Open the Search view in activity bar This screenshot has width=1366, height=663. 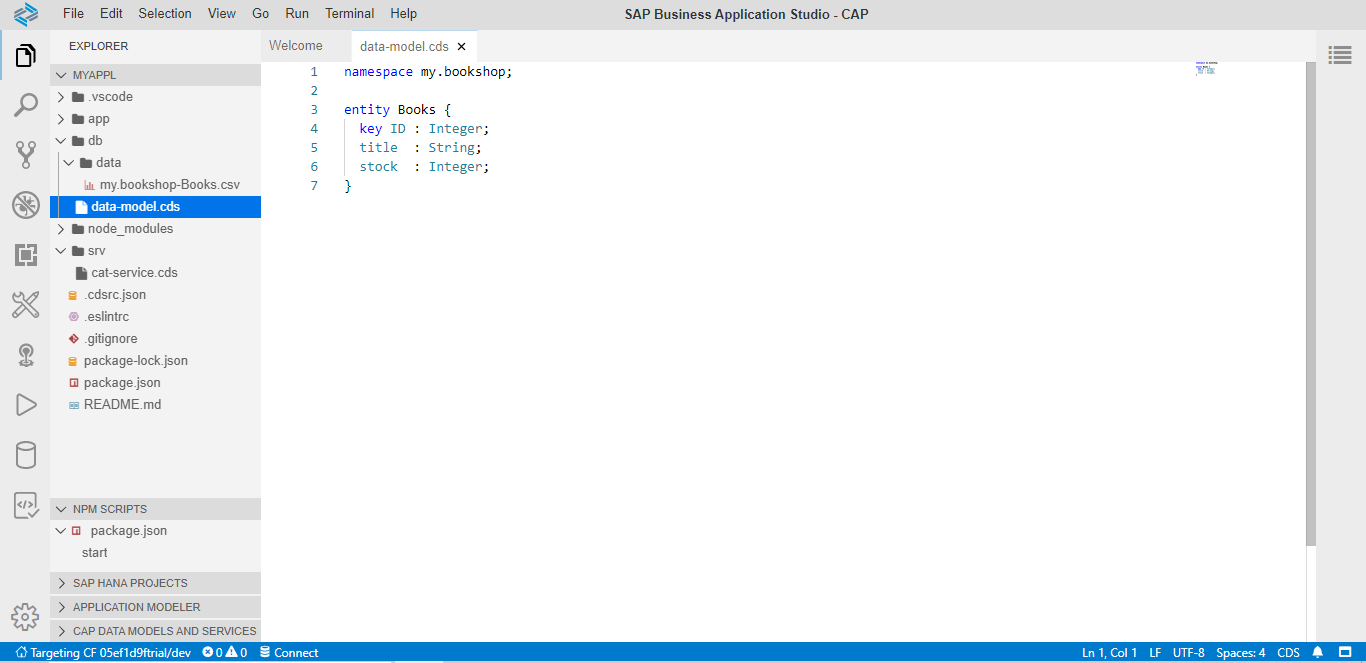click(25, 105)
